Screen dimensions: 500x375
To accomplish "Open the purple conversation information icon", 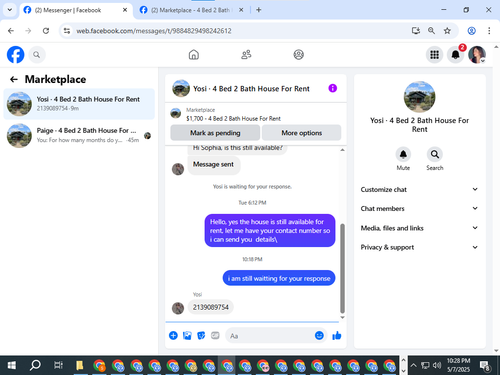I will (x=333, y=88).
